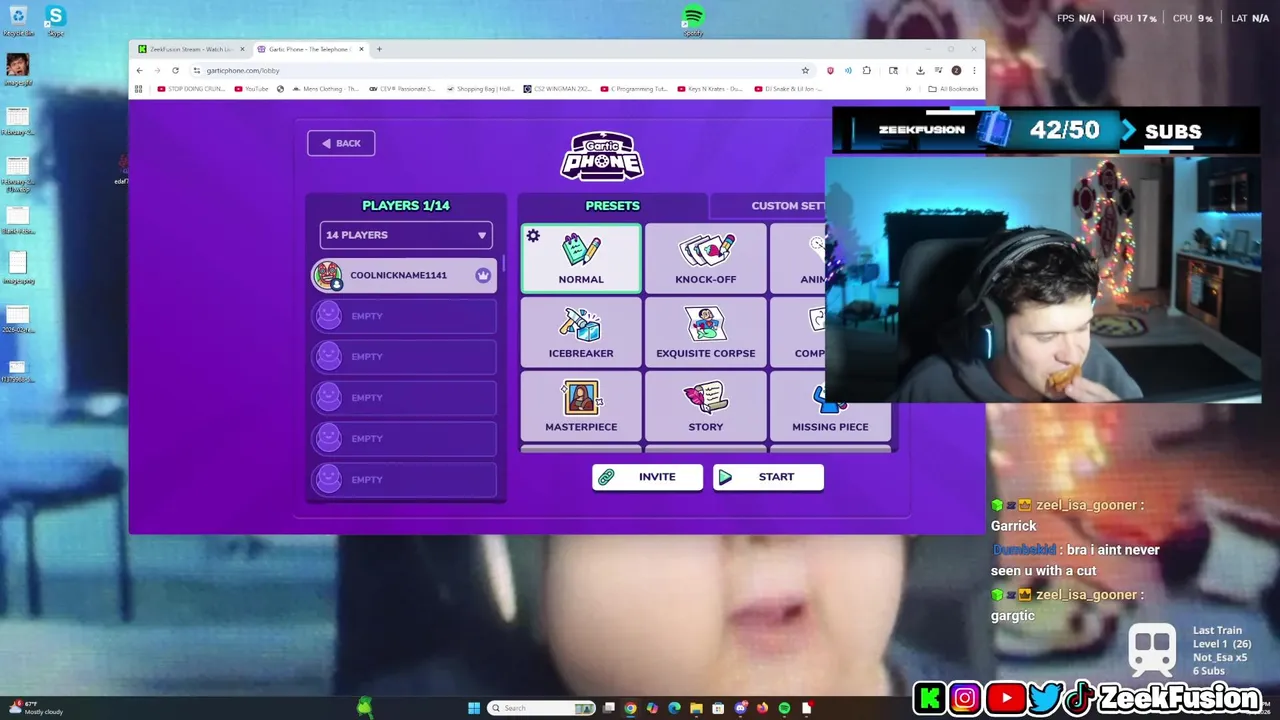Open the Shopping Bag bookmark

(479, 89)
